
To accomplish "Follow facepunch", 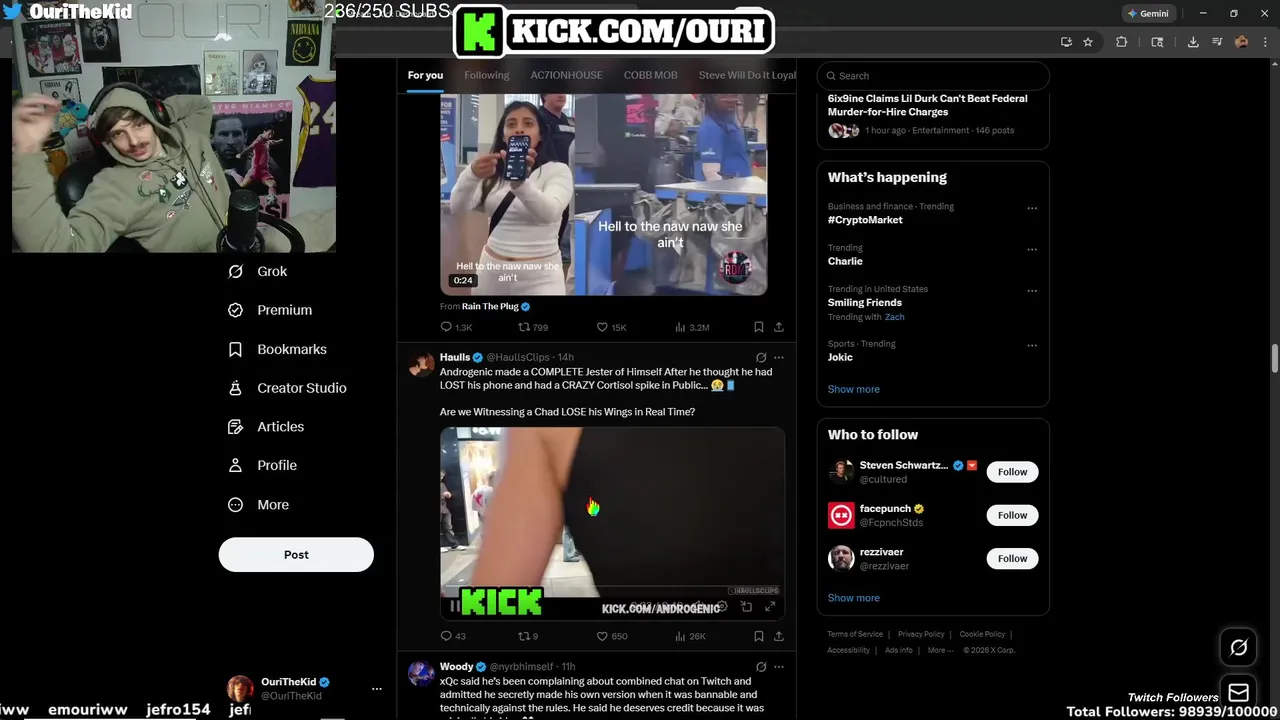I will click(1012, 515).
